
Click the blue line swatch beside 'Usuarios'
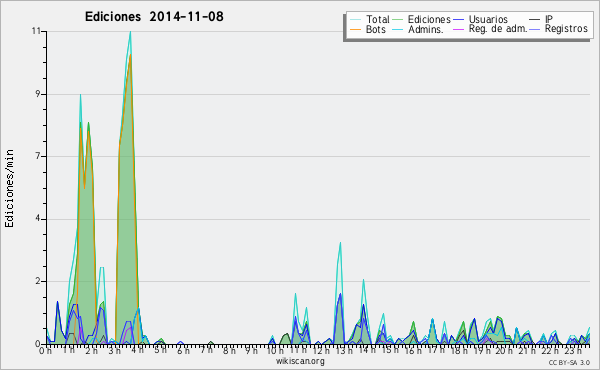tap(458, 20)
